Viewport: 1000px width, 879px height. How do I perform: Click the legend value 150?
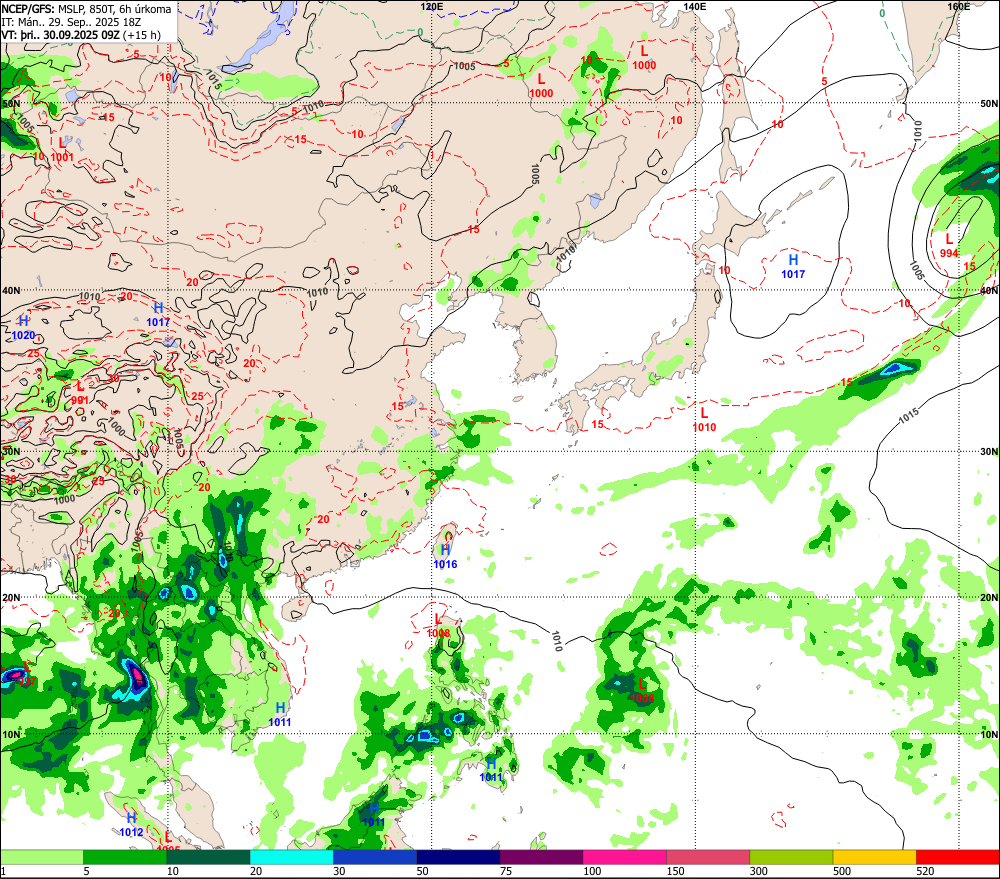coord(675,871)
